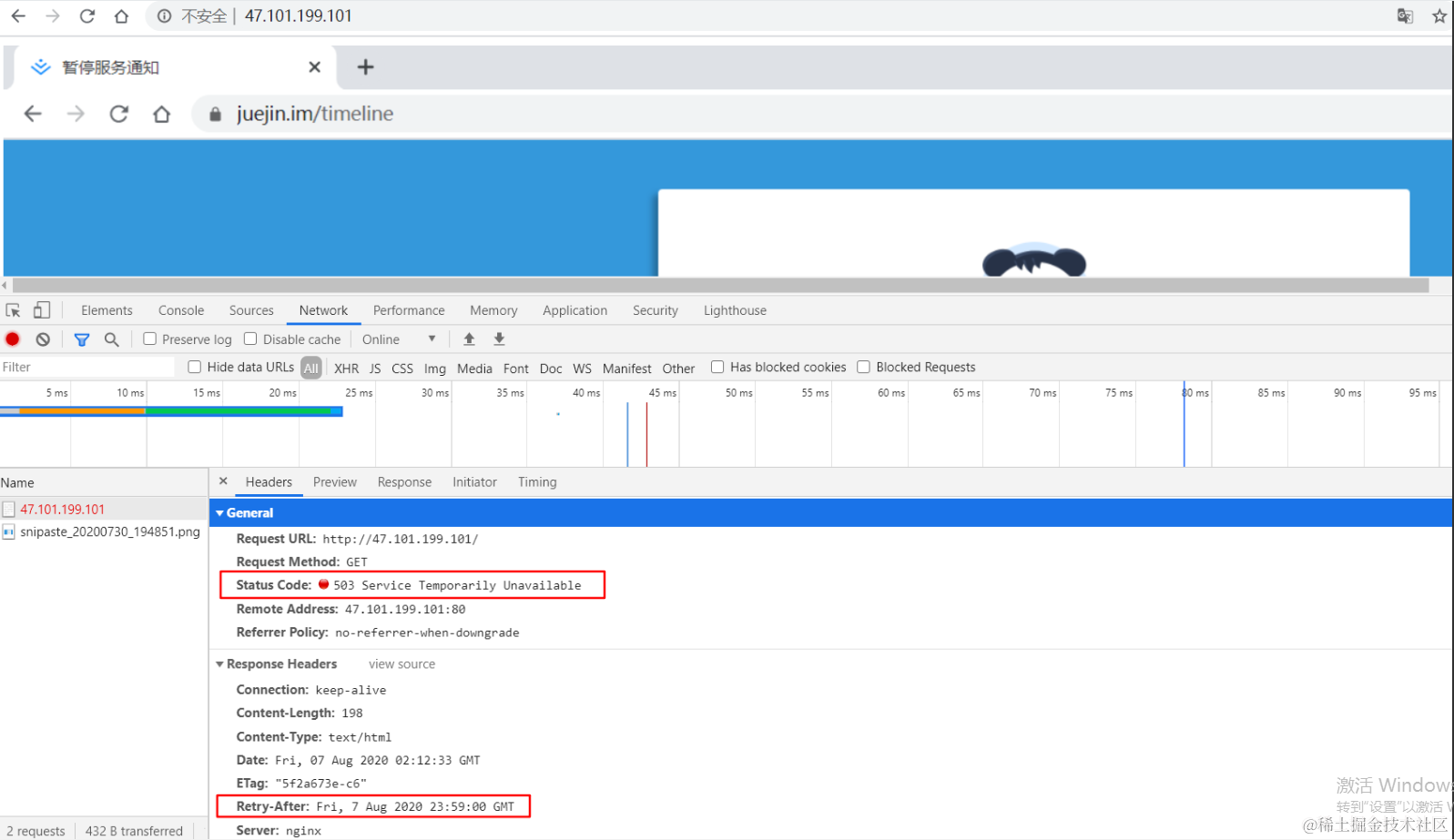Click the network Filter input field
This screenshot has width=1454, height=840.
pos(87,367)
